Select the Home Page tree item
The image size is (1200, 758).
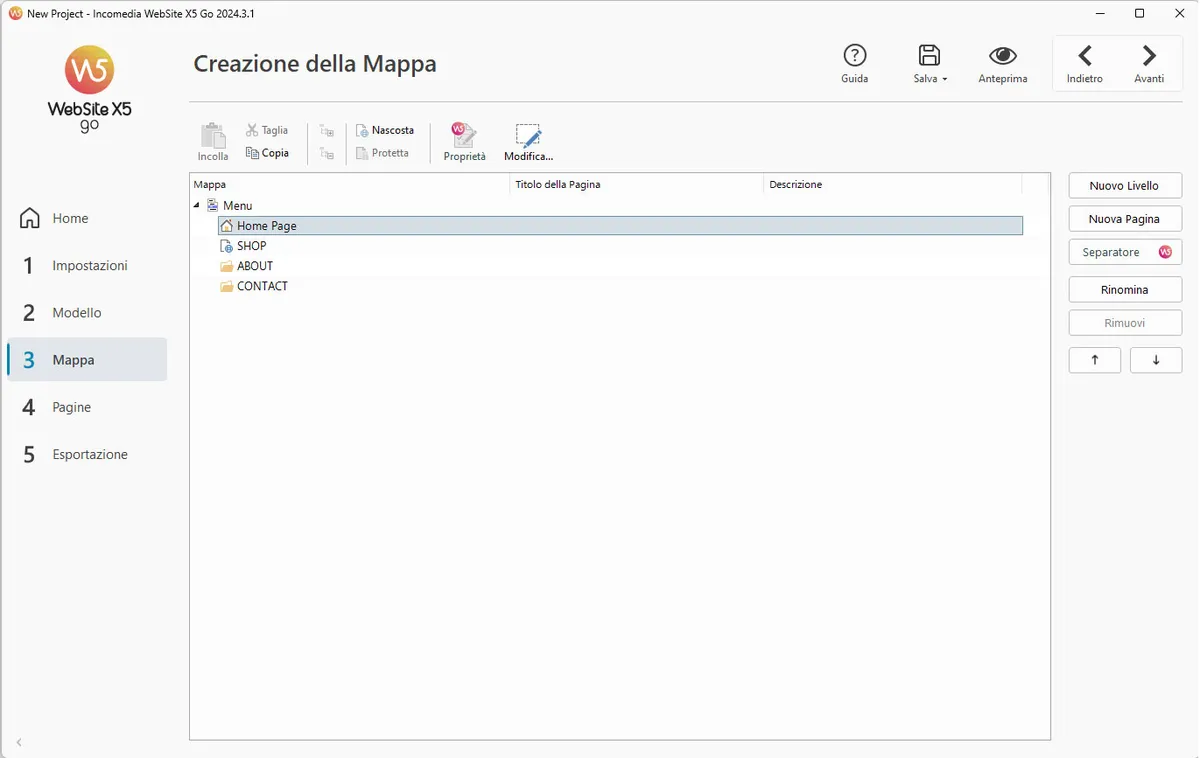[620, 226]
